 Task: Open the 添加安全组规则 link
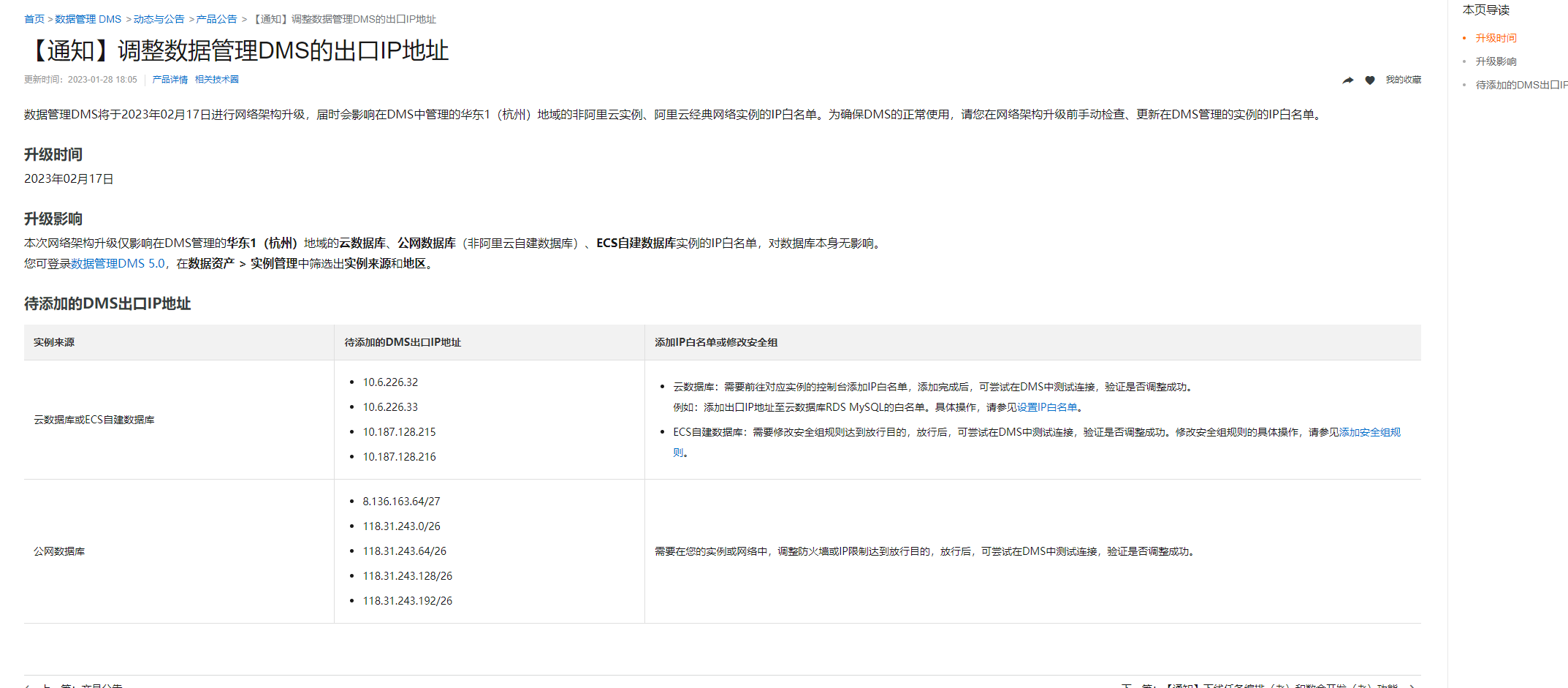[1370, 432]
